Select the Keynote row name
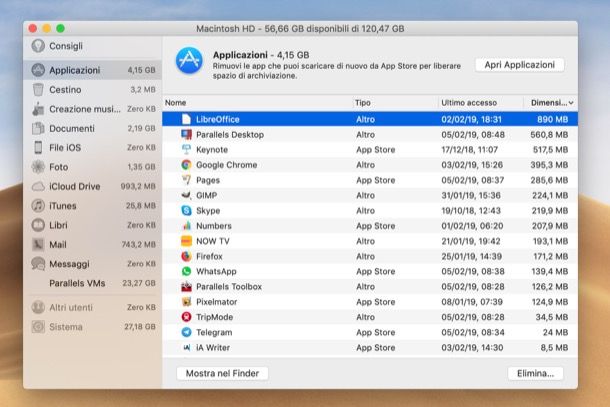 [x=212, y=150]
